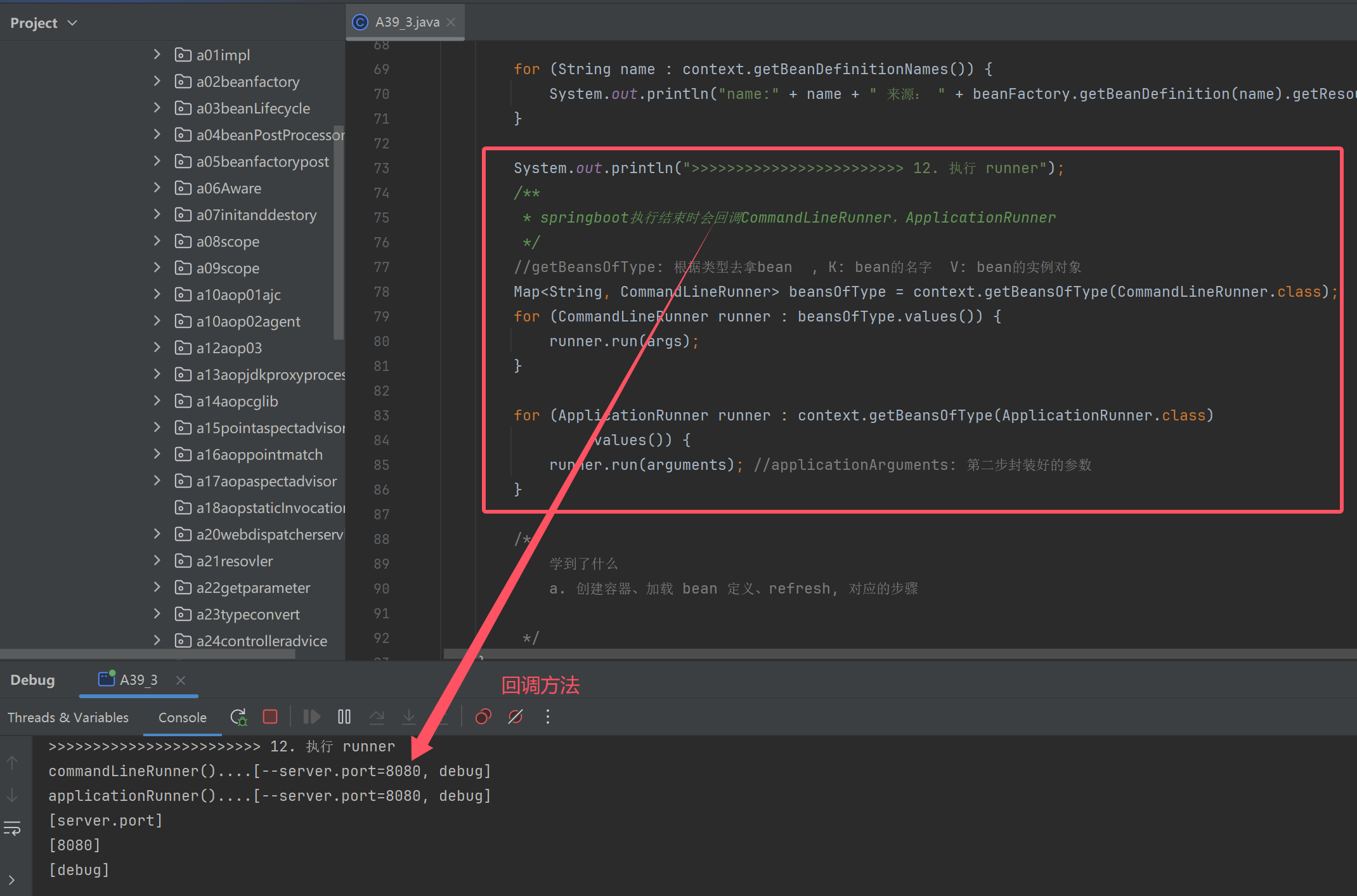Rerun A39_3 in debug mode
Image resolution: width=1357 pixels, height=896 pixels.
coord(238,717)
